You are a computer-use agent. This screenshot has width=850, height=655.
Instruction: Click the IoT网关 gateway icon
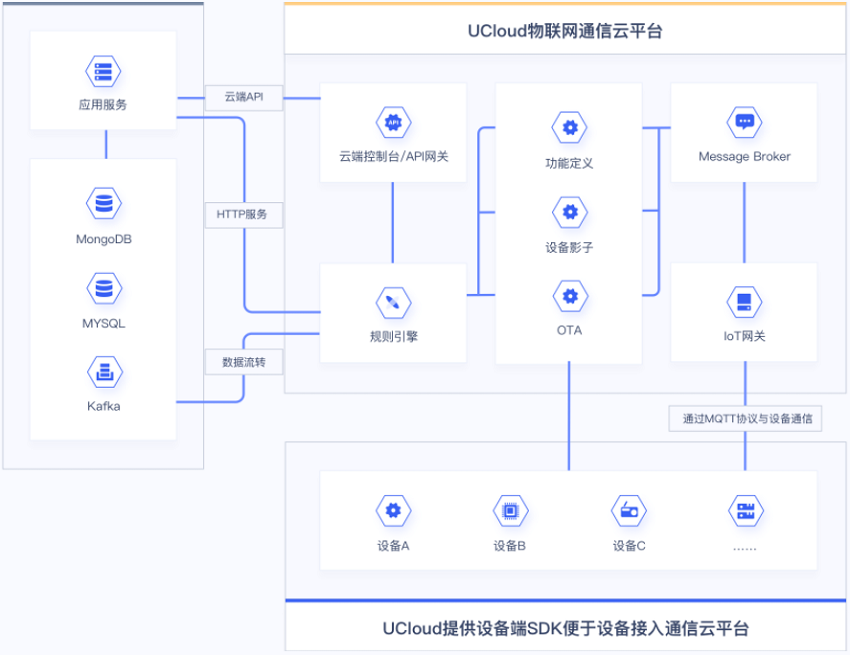pyautogui.click(x=744, y=302)
